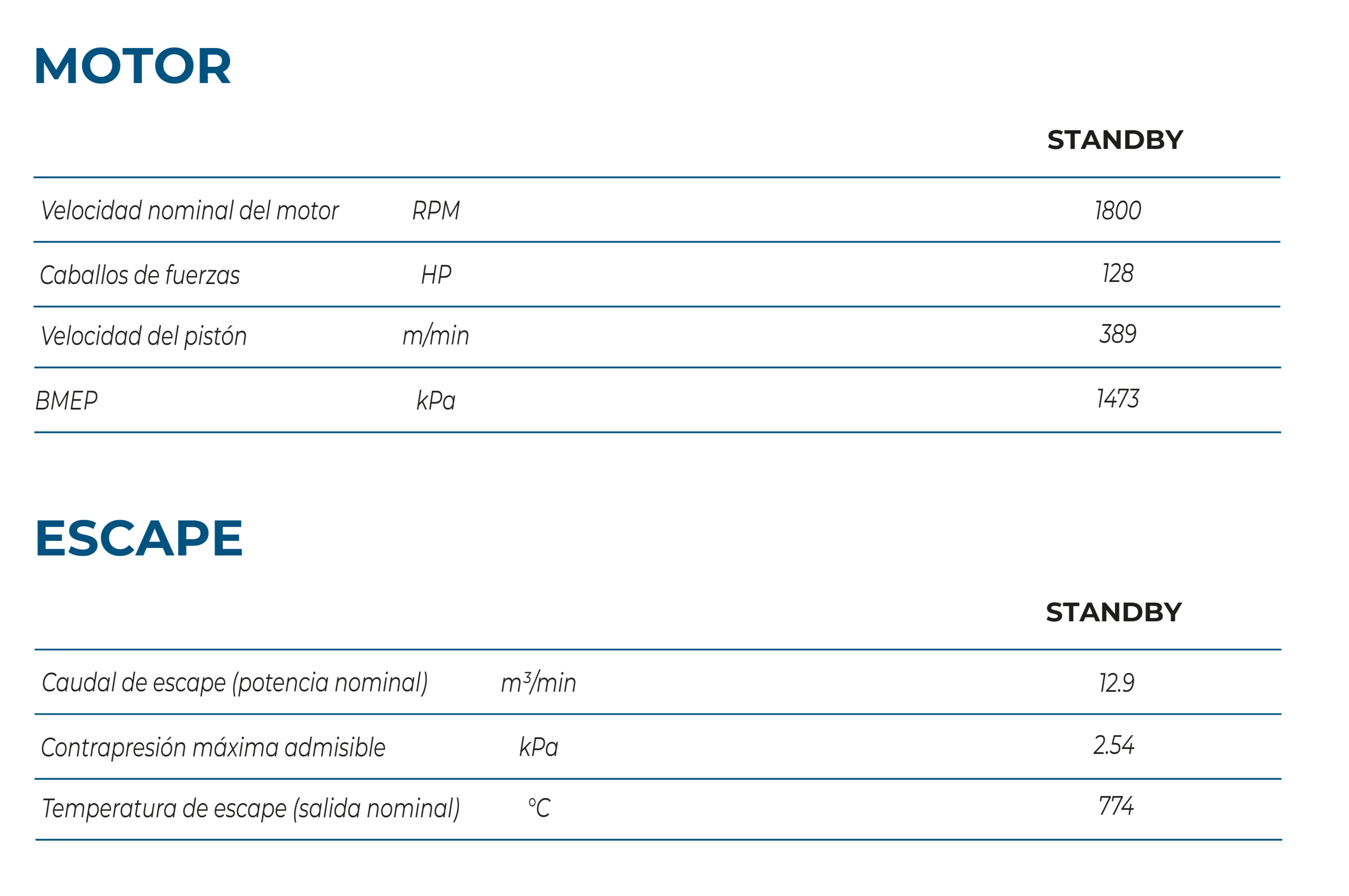This screenshot has height=896, width=1349.
Task: Select the 'Contrapresión máxima admisible' label
Action: tap(213, 748)
